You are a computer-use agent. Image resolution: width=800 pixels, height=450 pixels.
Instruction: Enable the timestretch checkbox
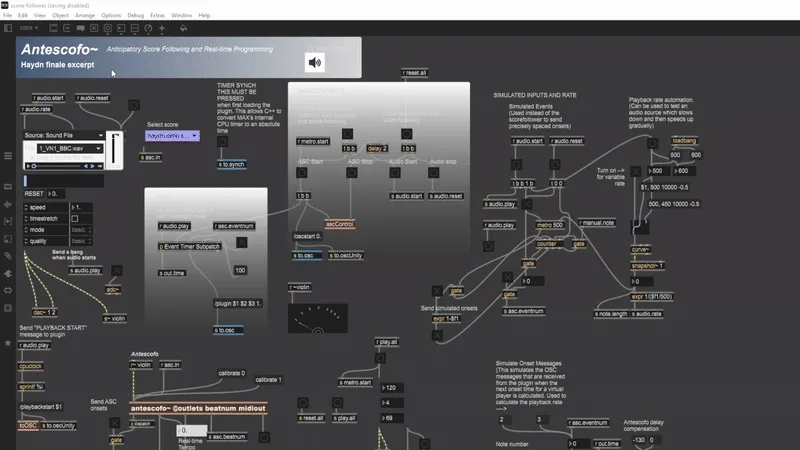pyautogui.click(x=75, y=218)
